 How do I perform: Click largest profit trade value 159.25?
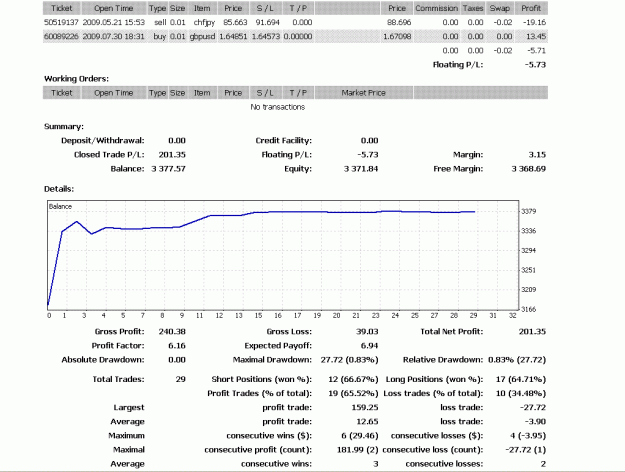[x=365, y=407]
